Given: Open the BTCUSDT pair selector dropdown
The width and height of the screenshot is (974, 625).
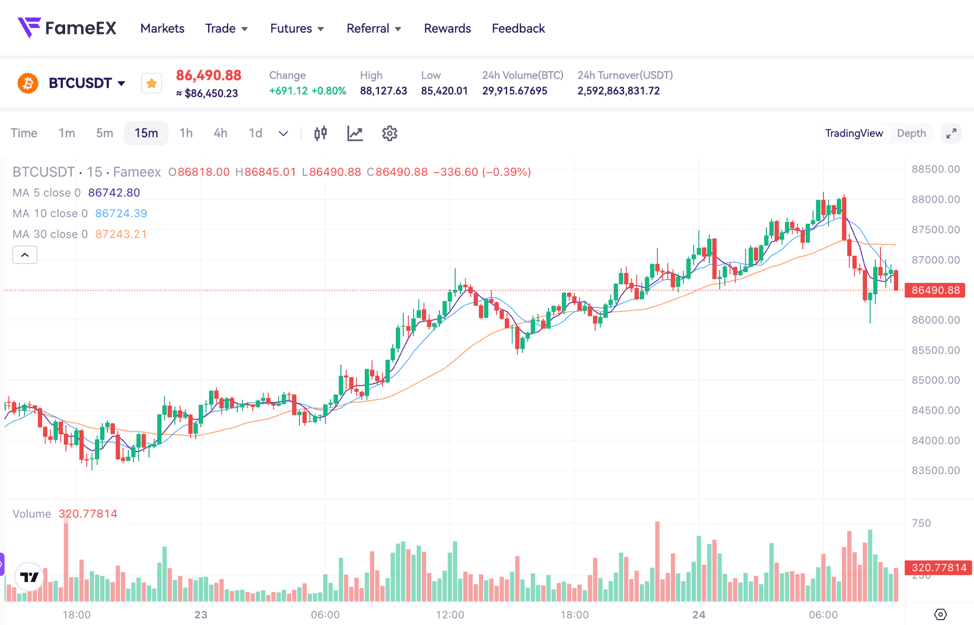Looking at the screenshot, I should 87,83.
